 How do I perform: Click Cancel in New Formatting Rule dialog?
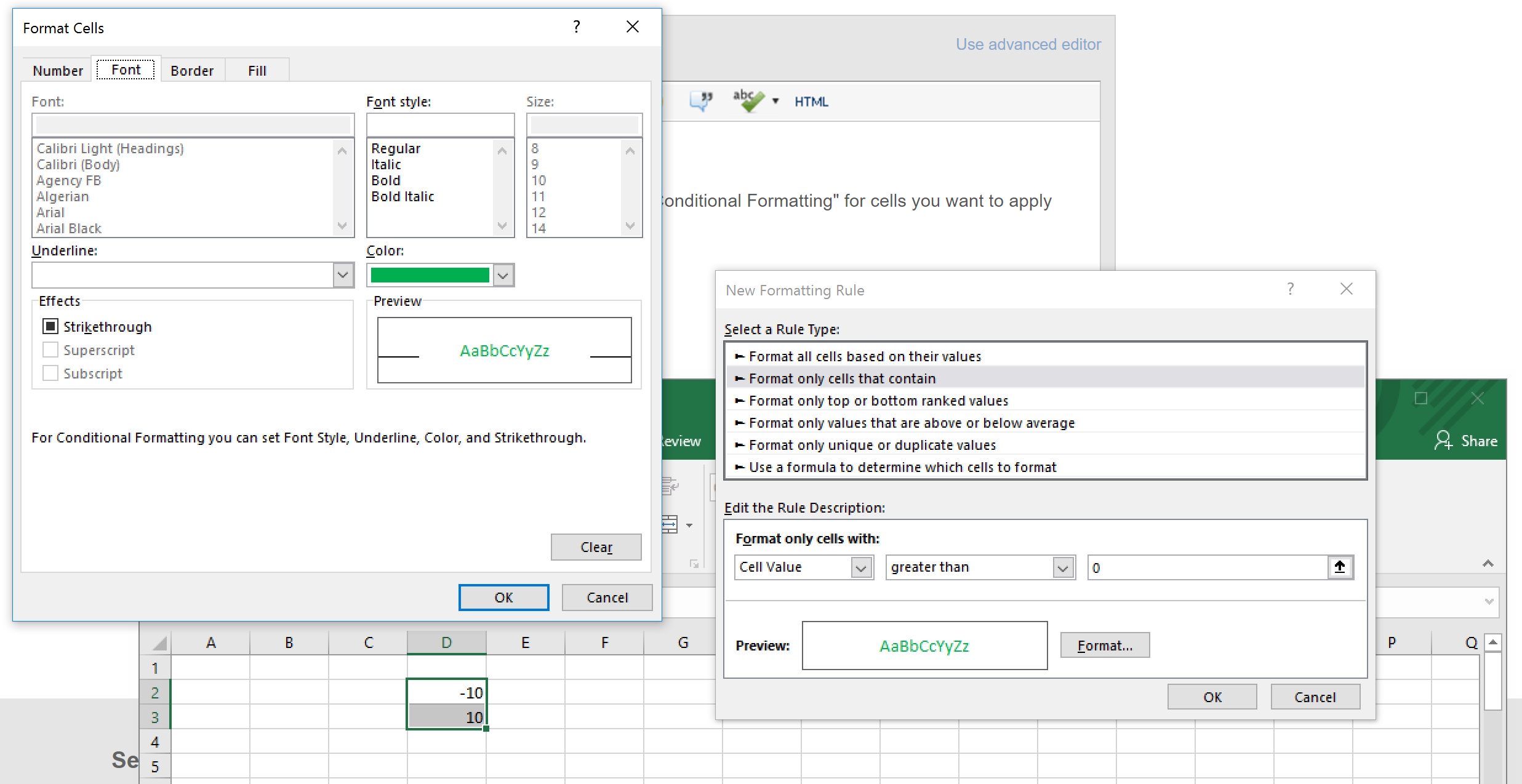click(1315, 697)
